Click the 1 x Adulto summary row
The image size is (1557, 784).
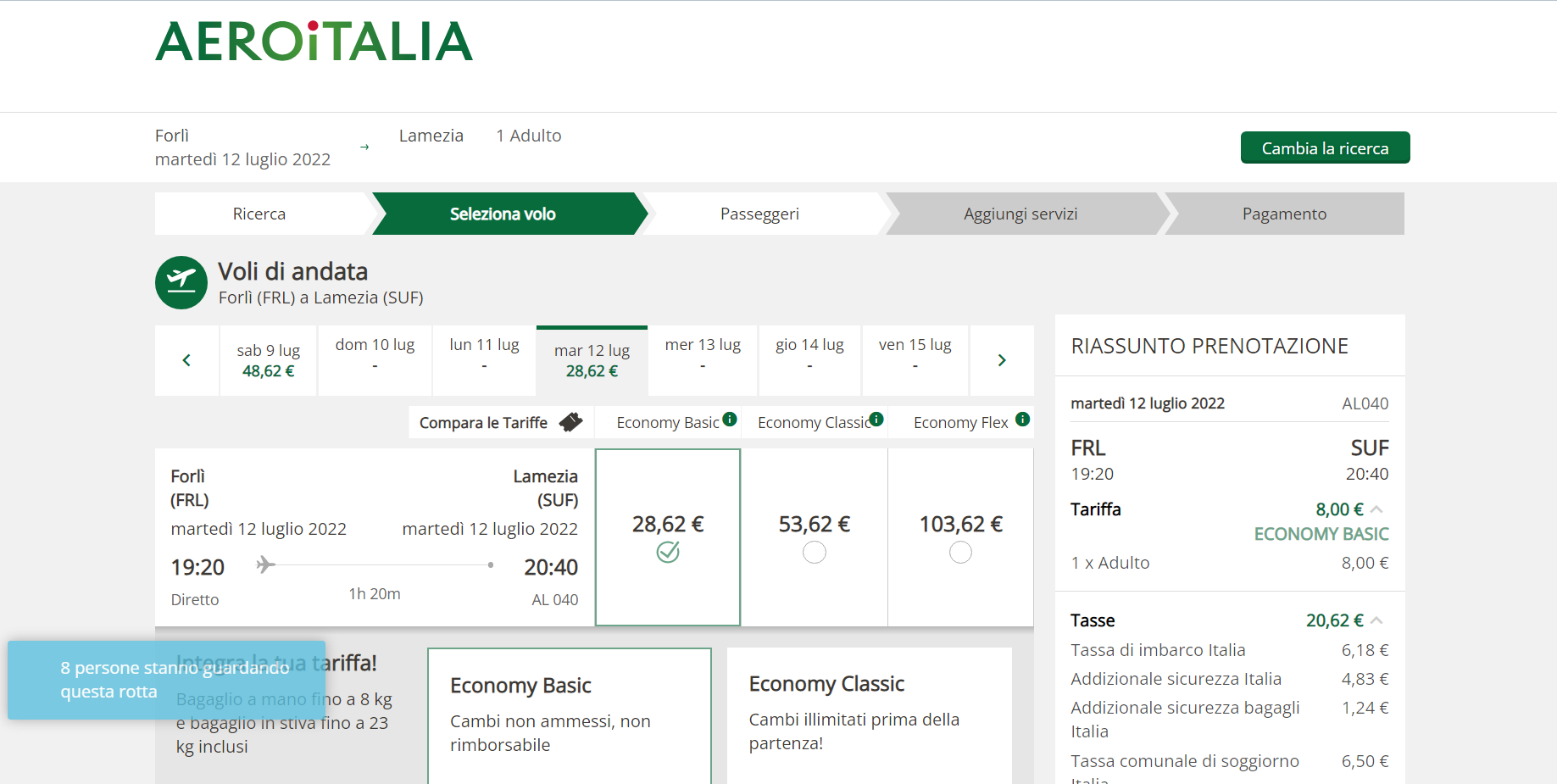(1230, 563)
